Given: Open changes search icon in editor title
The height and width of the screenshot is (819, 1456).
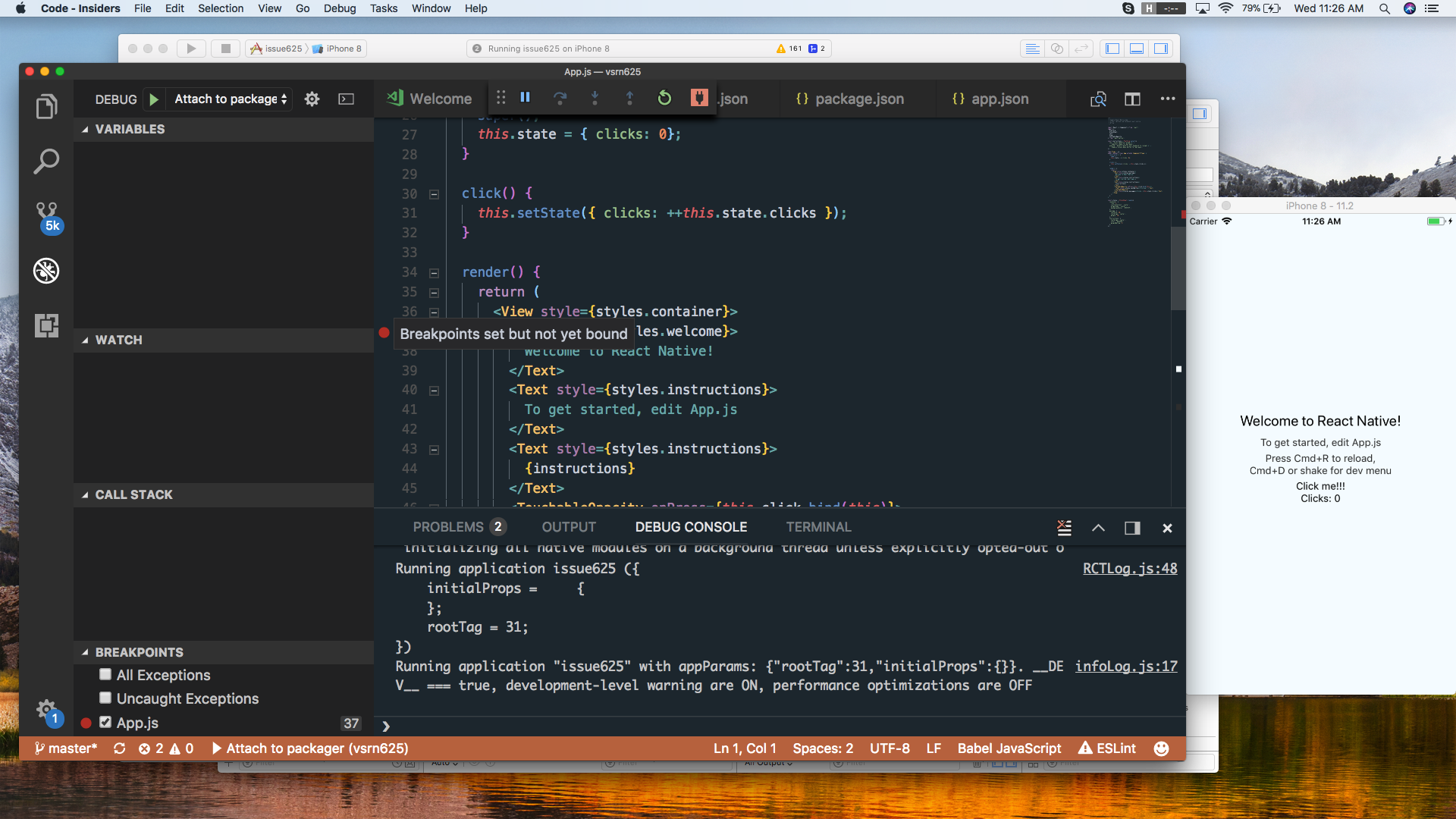Looking at the screenshot, I should click(x=1098, y=99).
